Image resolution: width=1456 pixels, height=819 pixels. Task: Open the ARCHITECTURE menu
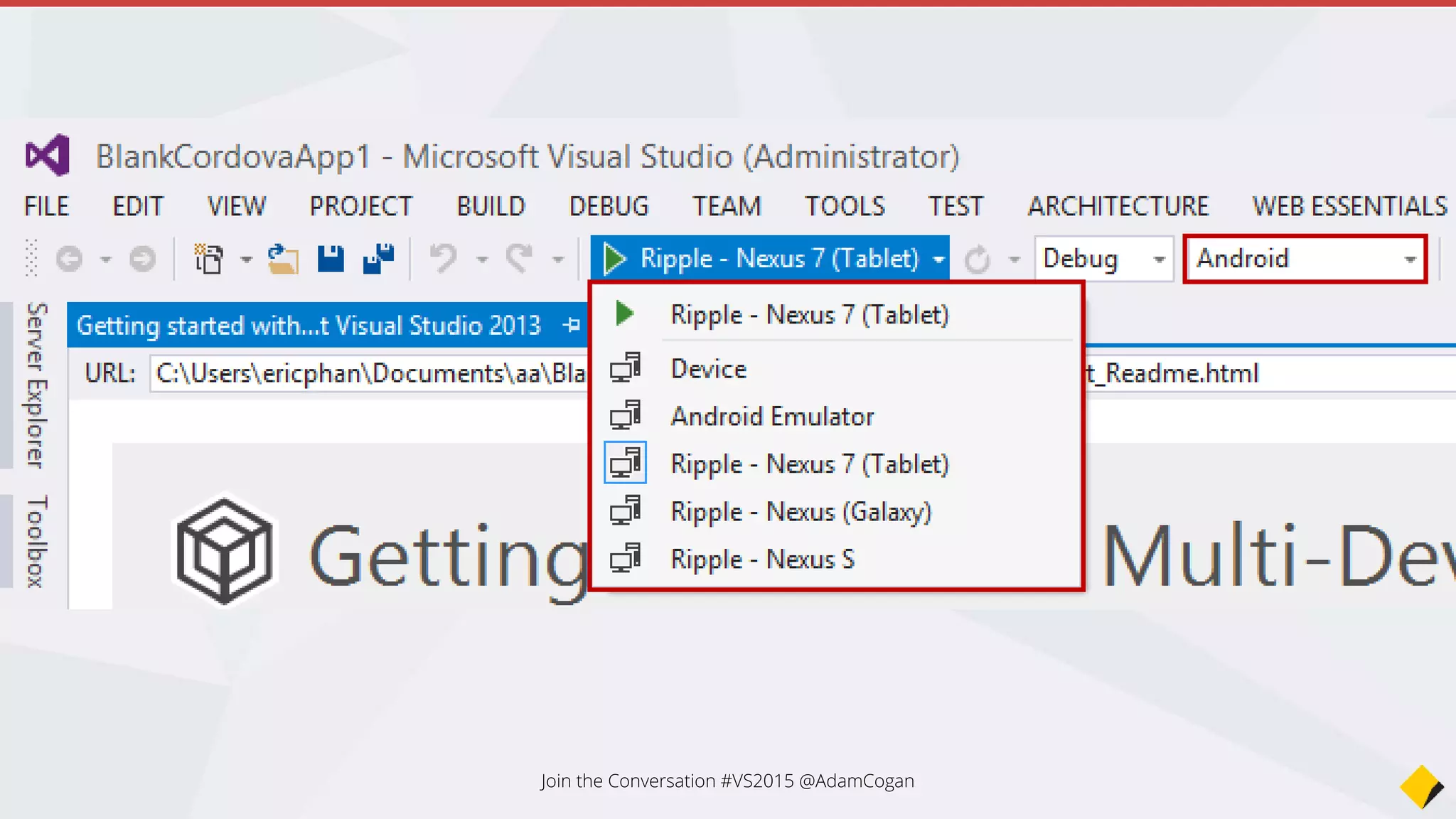tap(1118, 206)
